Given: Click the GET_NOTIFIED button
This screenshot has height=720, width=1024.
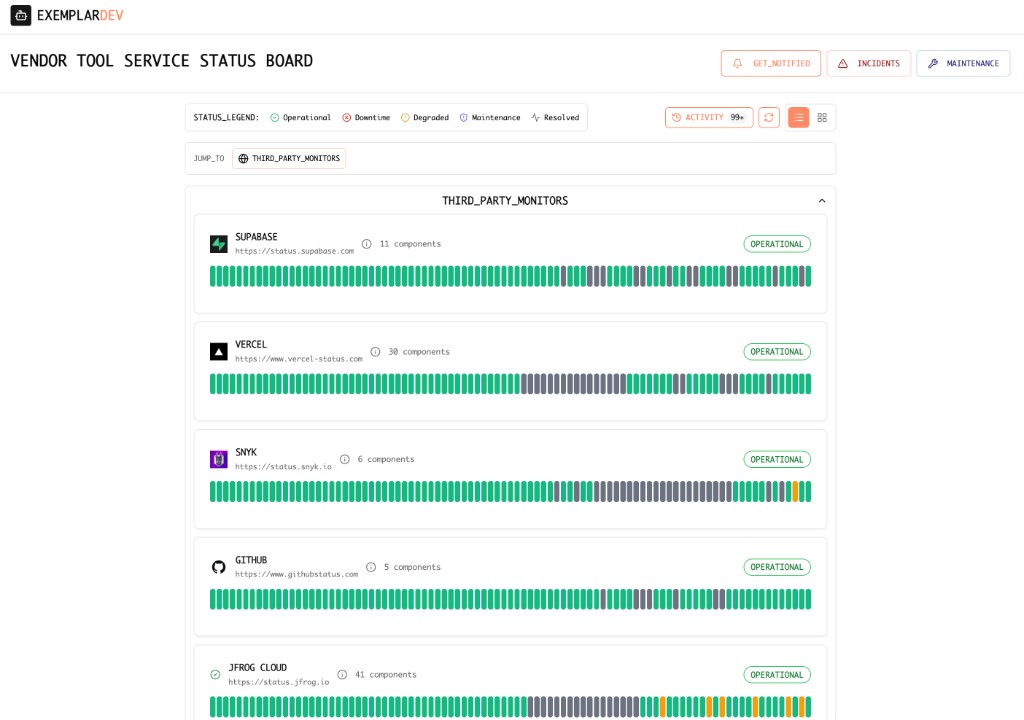Looking at the screenshot, I should (770, 62).
